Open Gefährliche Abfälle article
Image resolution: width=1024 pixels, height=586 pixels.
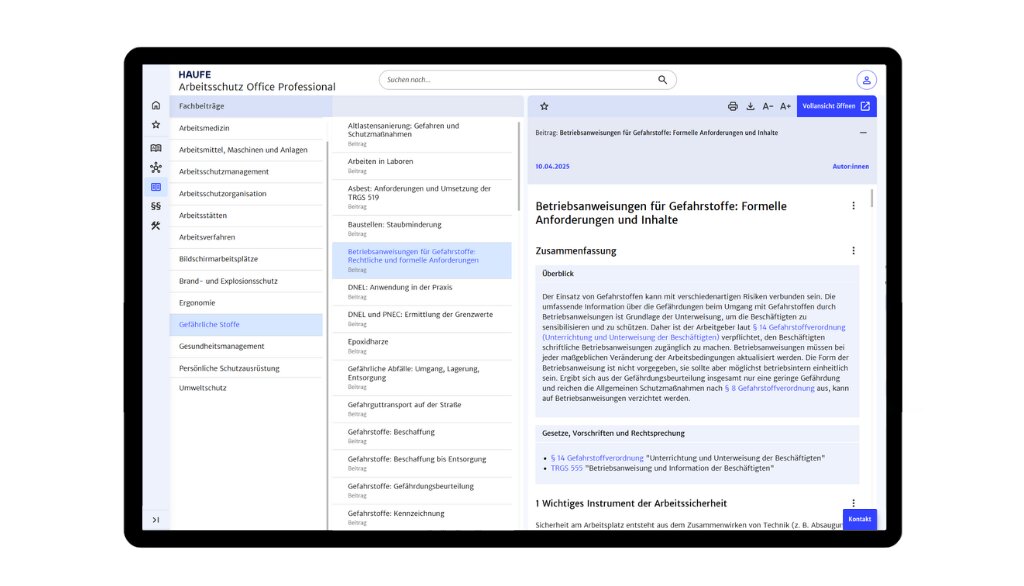coord(422,378)
